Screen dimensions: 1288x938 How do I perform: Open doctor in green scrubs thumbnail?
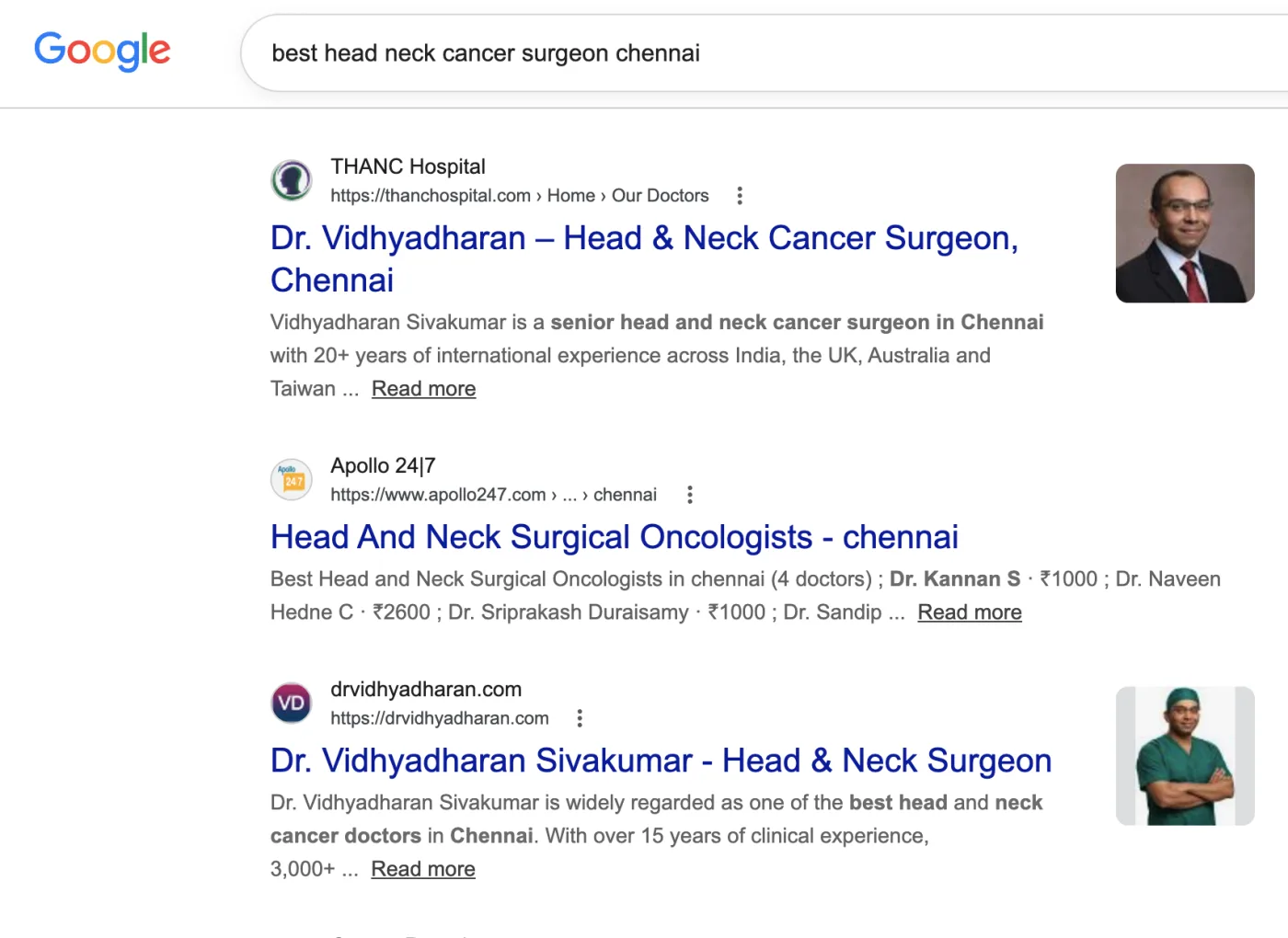[1185, 756]
